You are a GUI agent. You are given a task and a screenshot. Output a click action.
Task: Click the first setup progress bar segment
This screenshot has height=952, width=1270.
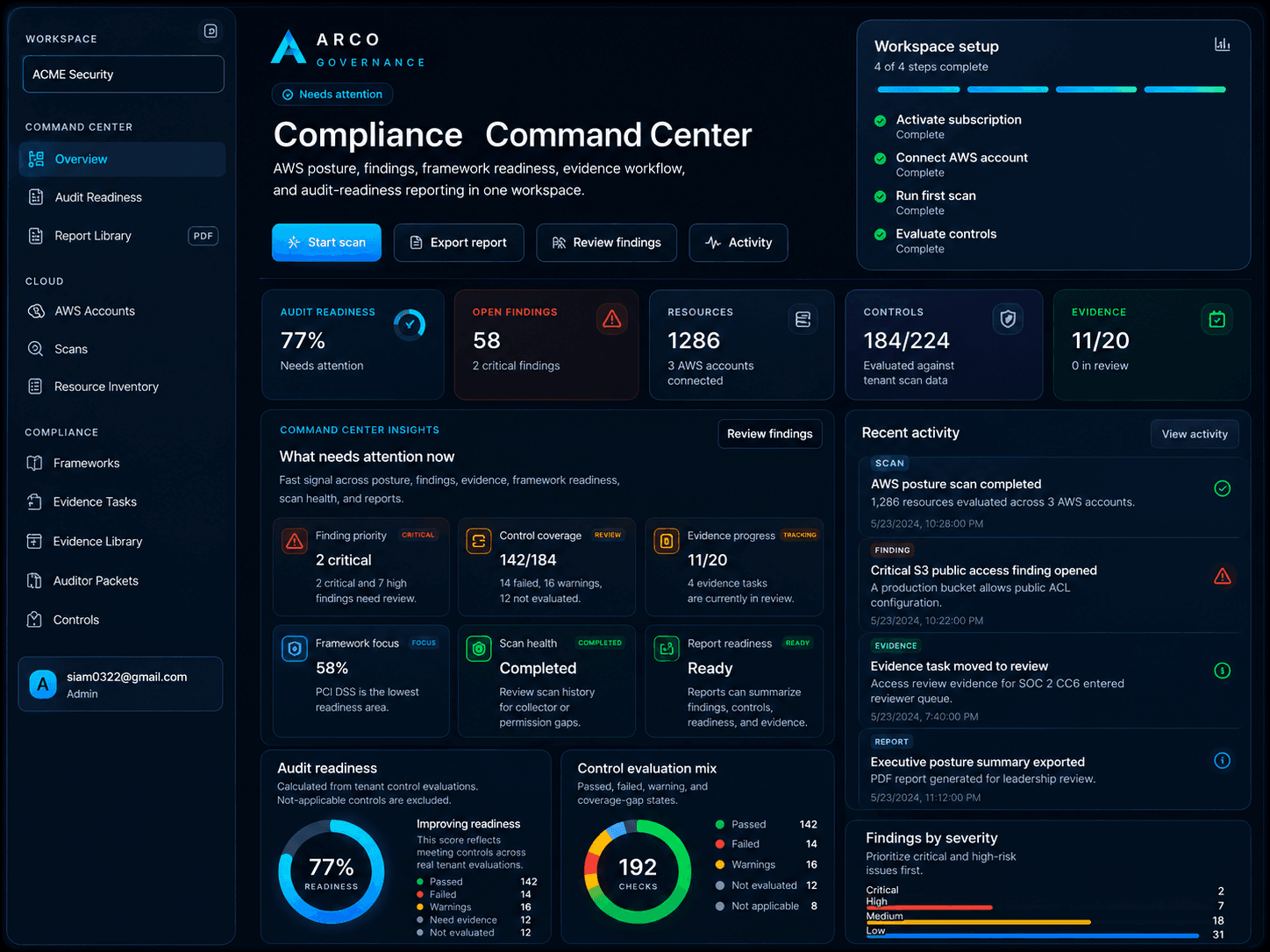coord(918,89)
